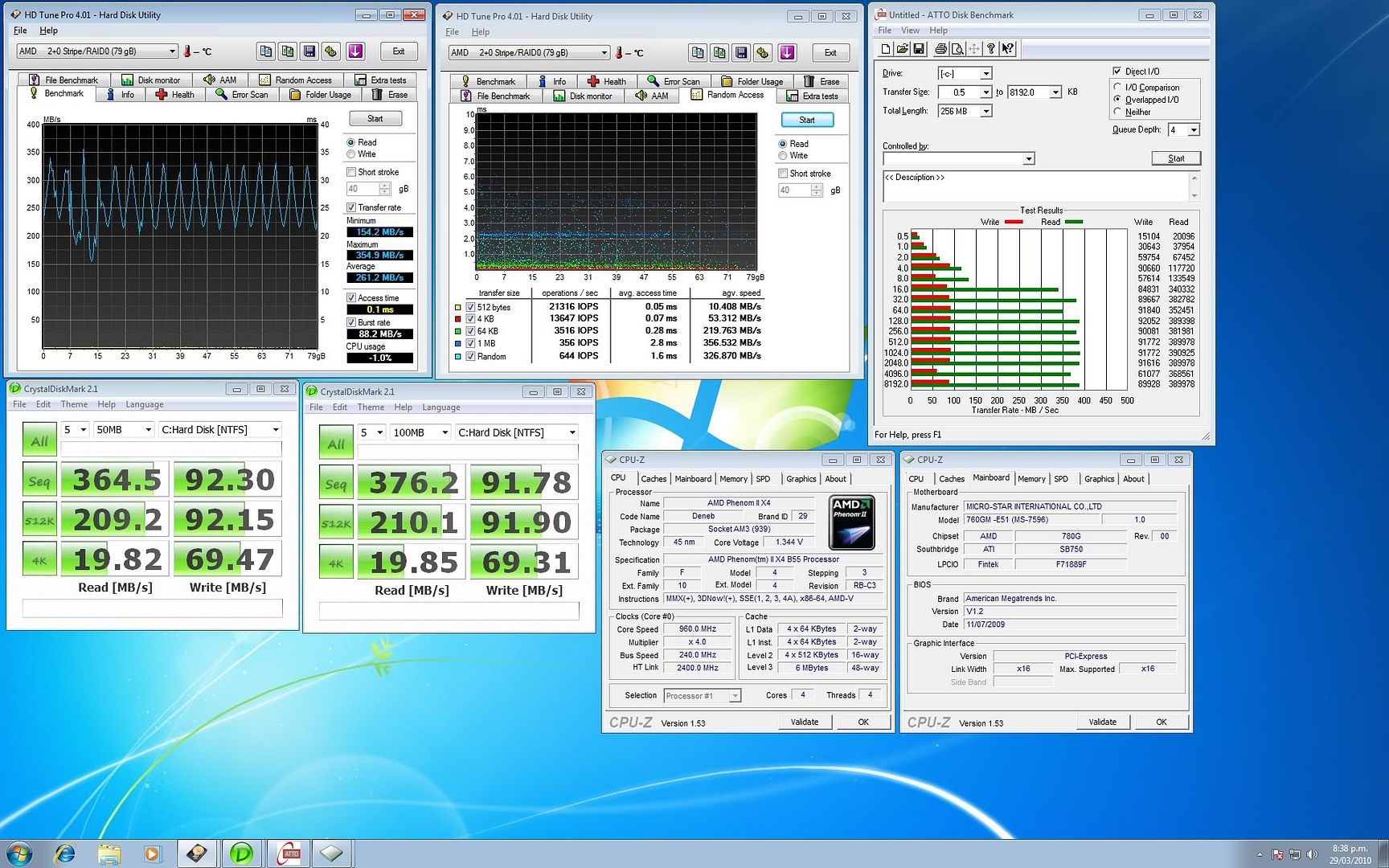
Task: Open drive selector dropdown in left HD Tune
Action: [172, 51]
